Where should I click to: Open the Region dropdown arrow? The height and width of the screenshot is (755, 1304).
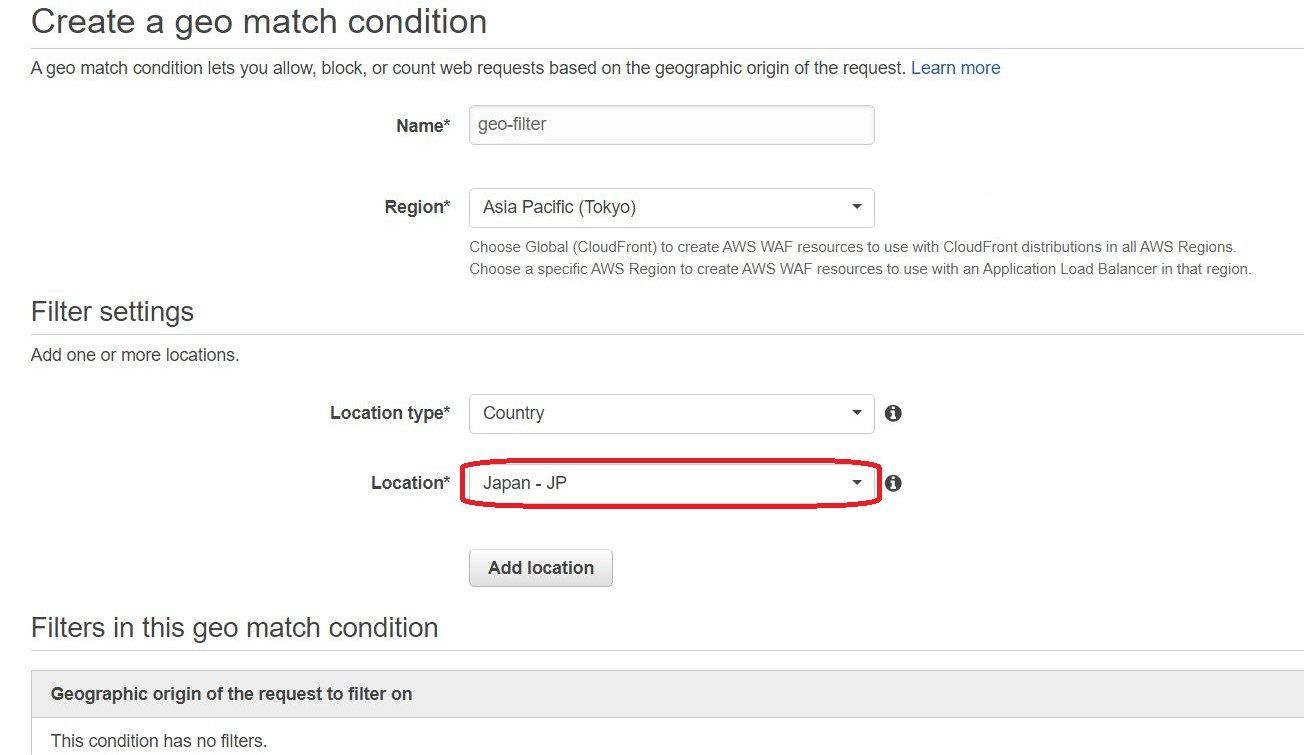(857, 207)
